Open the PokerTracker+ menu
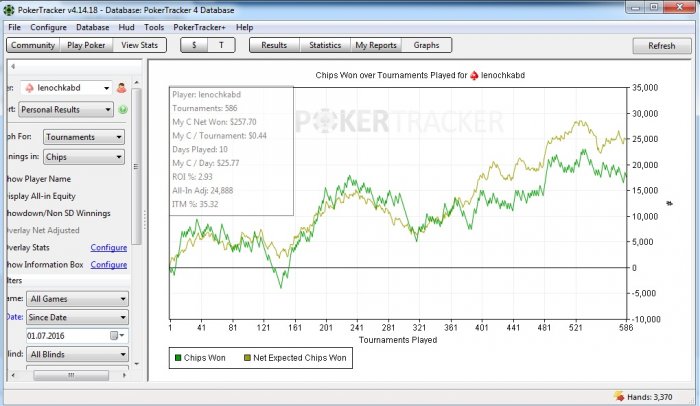The height and width of the screenshot is (406, 700). 199,27
